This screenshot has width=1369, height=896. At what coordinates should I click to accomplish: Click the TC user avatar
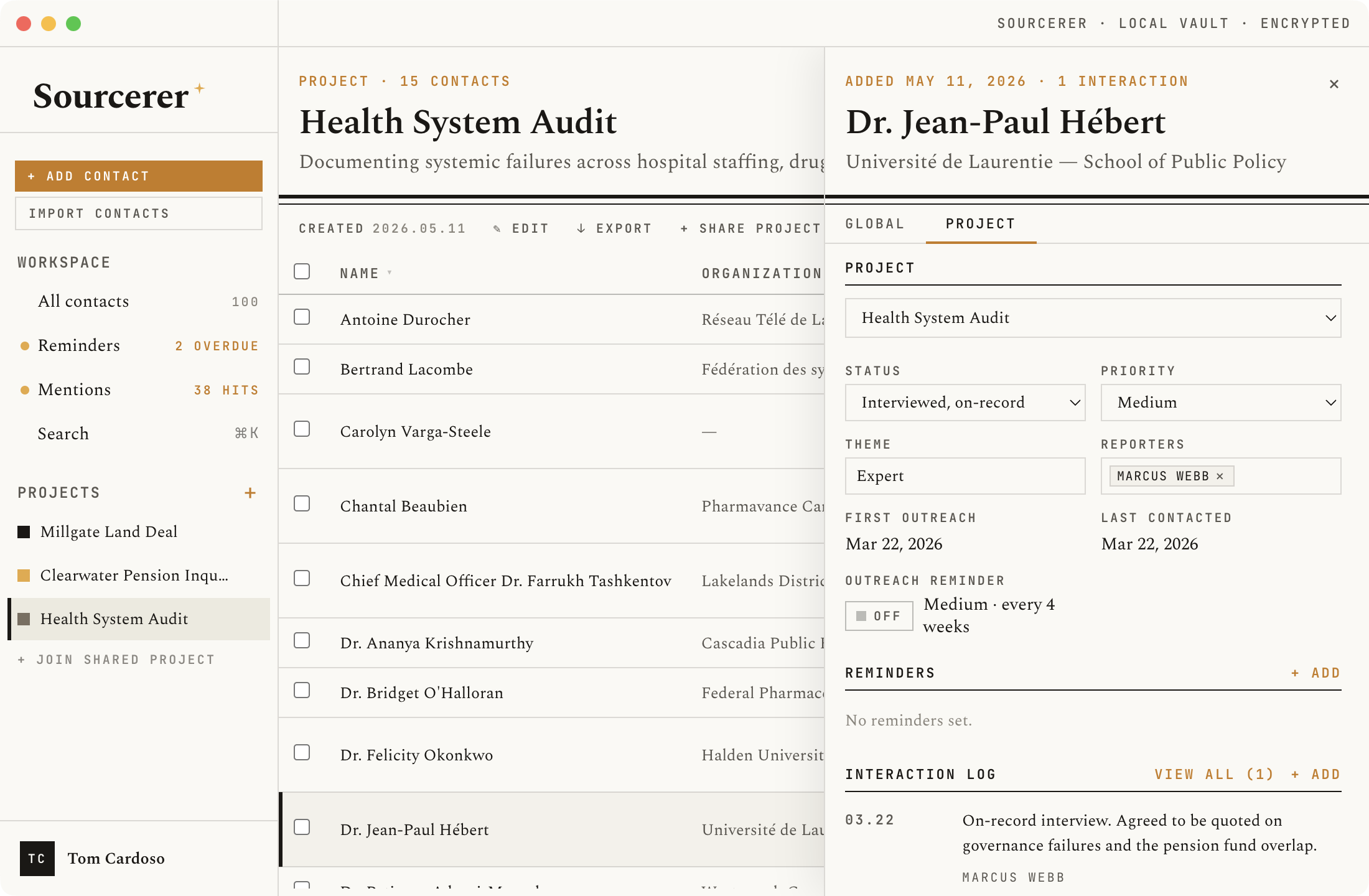pos(37,859)
